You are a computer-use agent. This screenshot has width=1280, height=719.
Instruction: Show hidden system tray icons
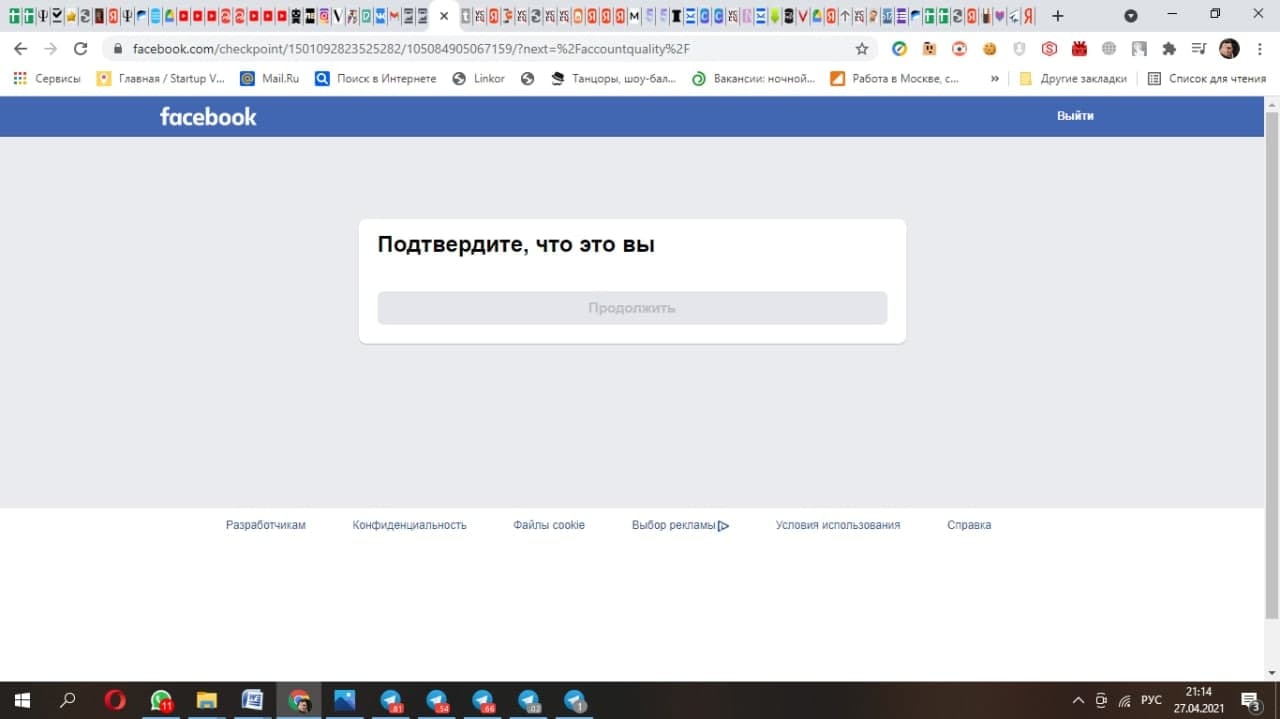coord(1078,700)
